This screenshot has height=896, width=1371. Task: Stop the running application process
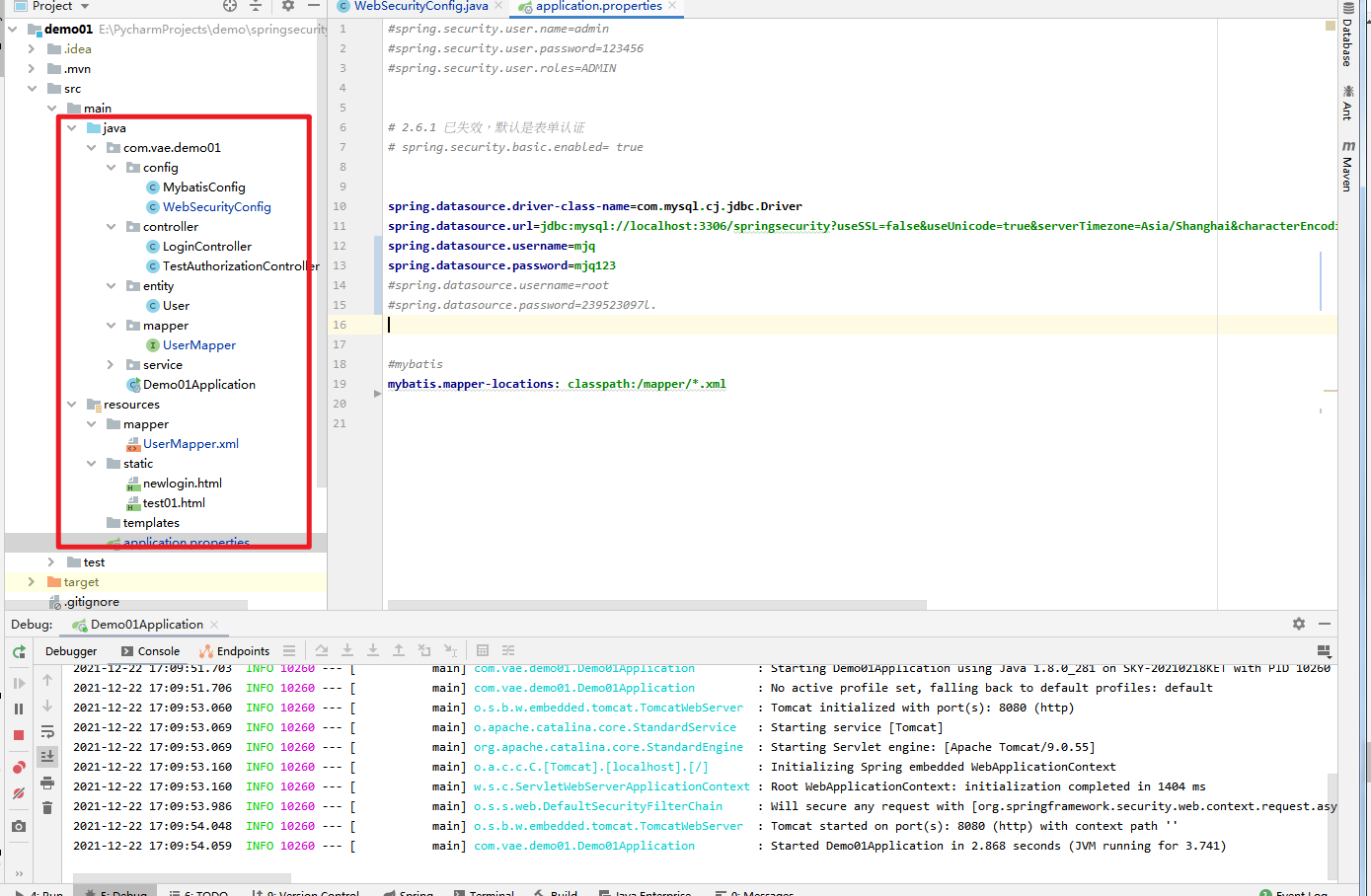coord(16,732)
